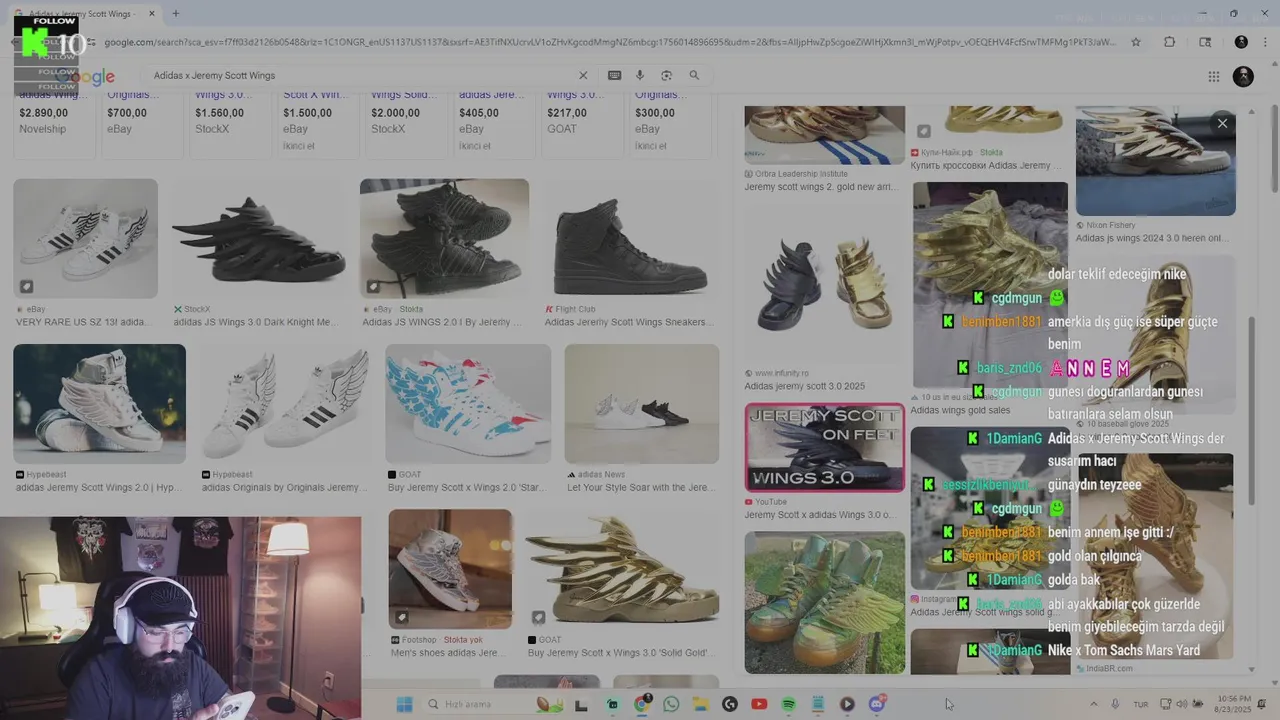Open Spotify from the taskbar
The height and width of the screenshot is (720, 1280).
(x=788, y=704)
